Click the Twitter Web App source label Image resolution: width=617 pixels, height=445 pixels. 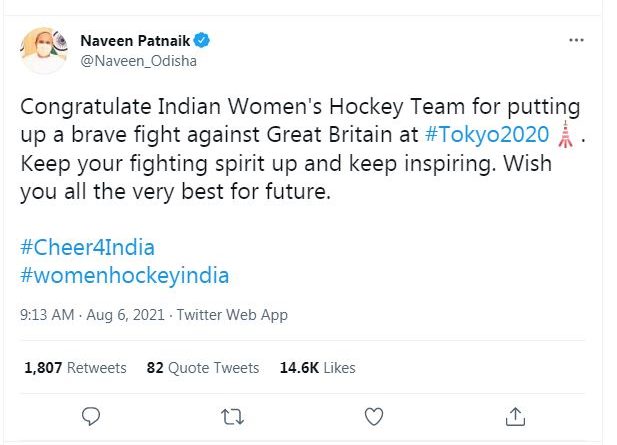[x=232, y=315]
